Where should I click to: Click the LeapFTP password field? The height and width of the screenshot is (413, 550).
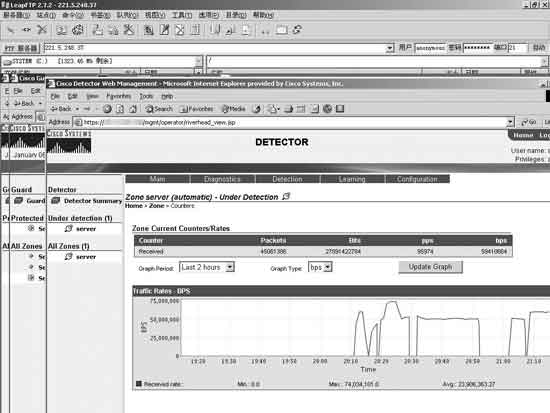click(477, 48)
